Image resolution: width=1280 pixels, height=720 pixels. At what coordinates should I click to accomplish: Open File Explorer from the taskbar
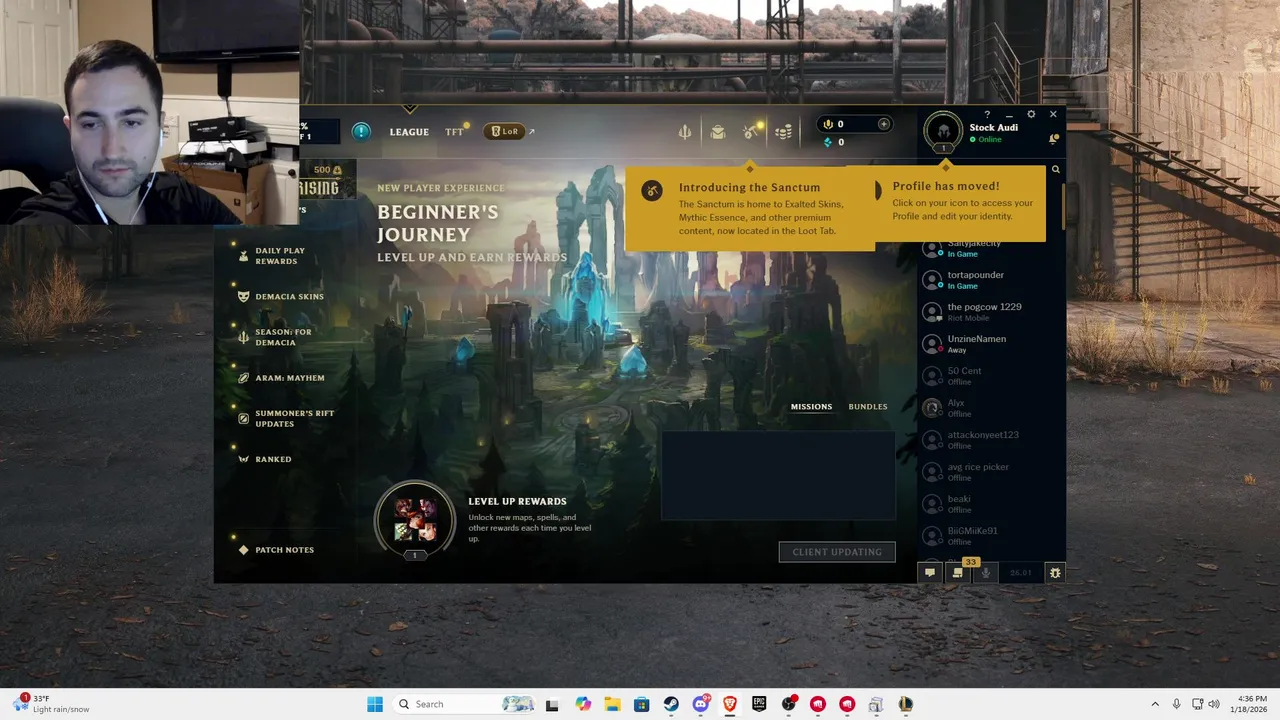(x=612, y=704)
